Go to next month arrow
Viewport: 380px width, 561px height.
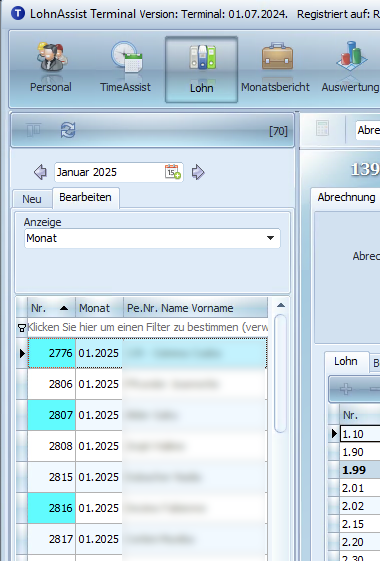coord(198,172)
